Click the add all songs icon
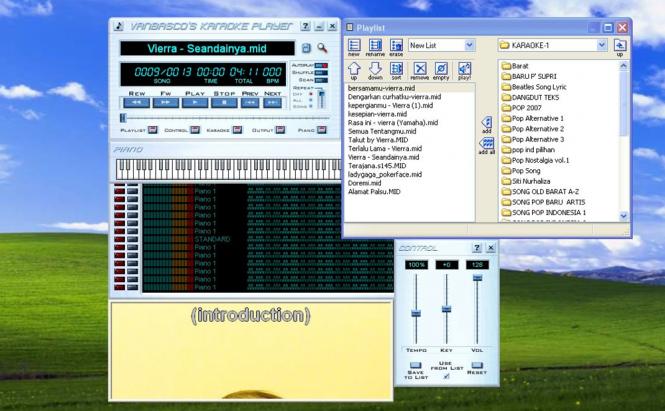Image resolution: width=665 pixels, height=411 pixels. pyautogui.click(x=486, y=143)
